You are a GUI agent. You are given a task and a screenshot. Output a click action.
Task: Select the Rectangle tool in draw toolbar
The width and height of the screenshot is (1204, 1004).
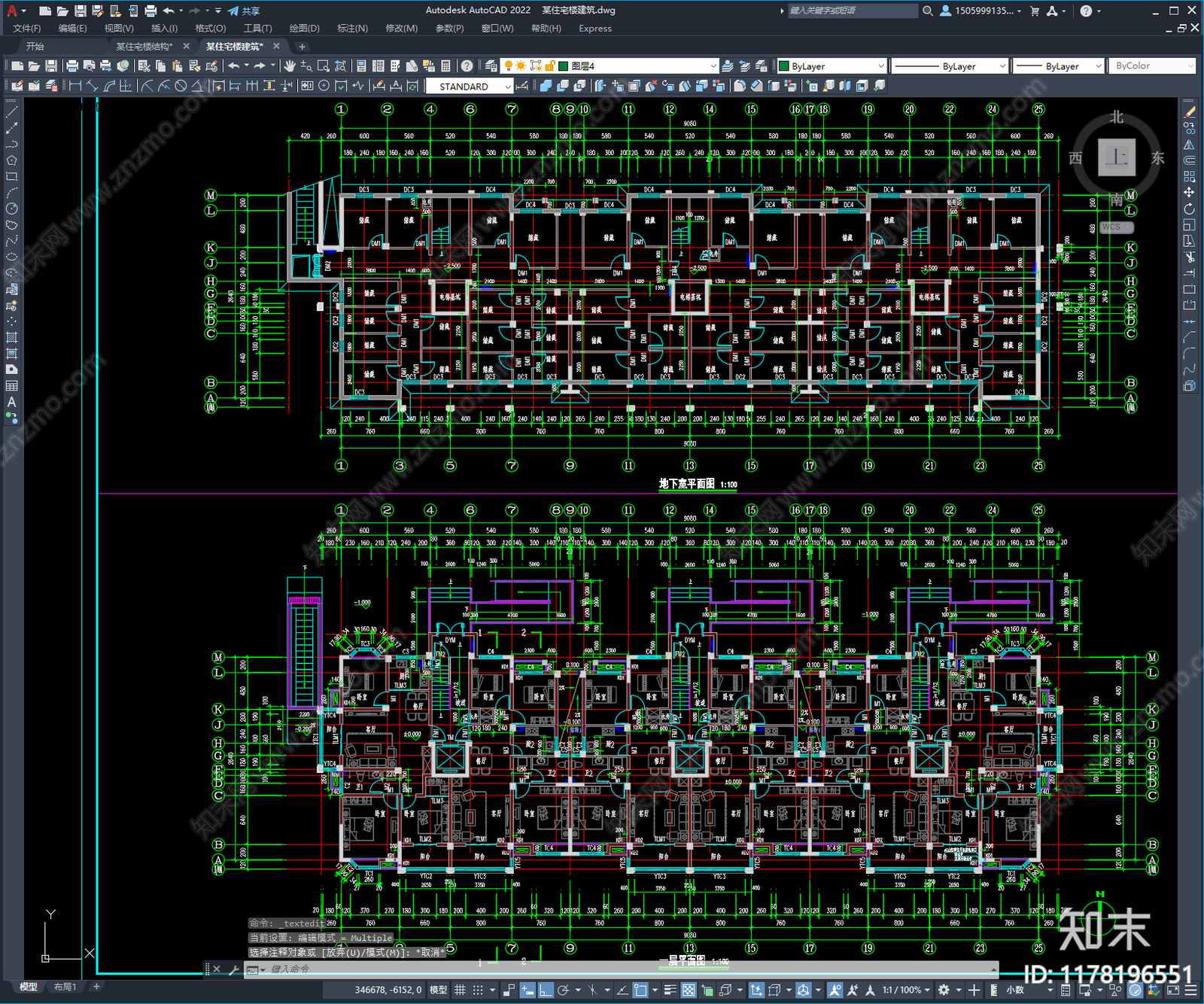[x=11, y=177]
